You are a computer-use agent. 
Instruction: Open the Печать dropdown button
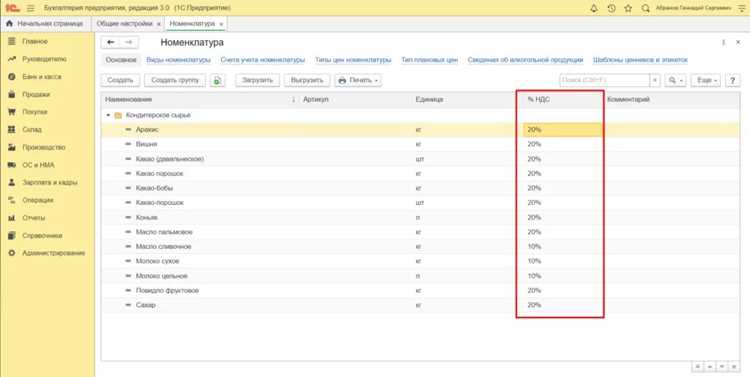358,80
